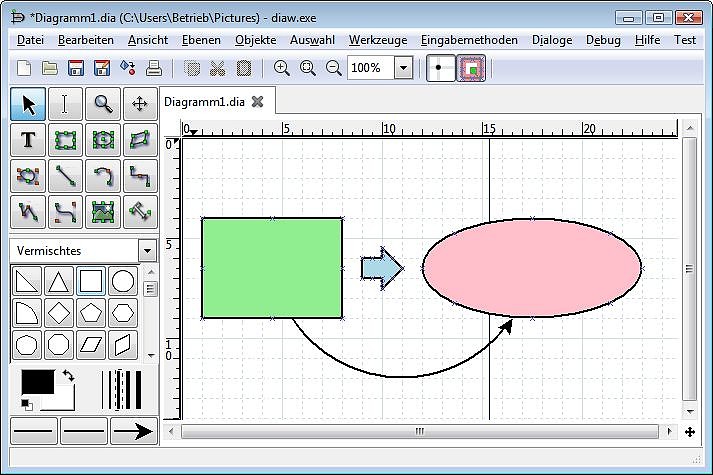
Task: Select the Image insert tool
Action: 103,212
